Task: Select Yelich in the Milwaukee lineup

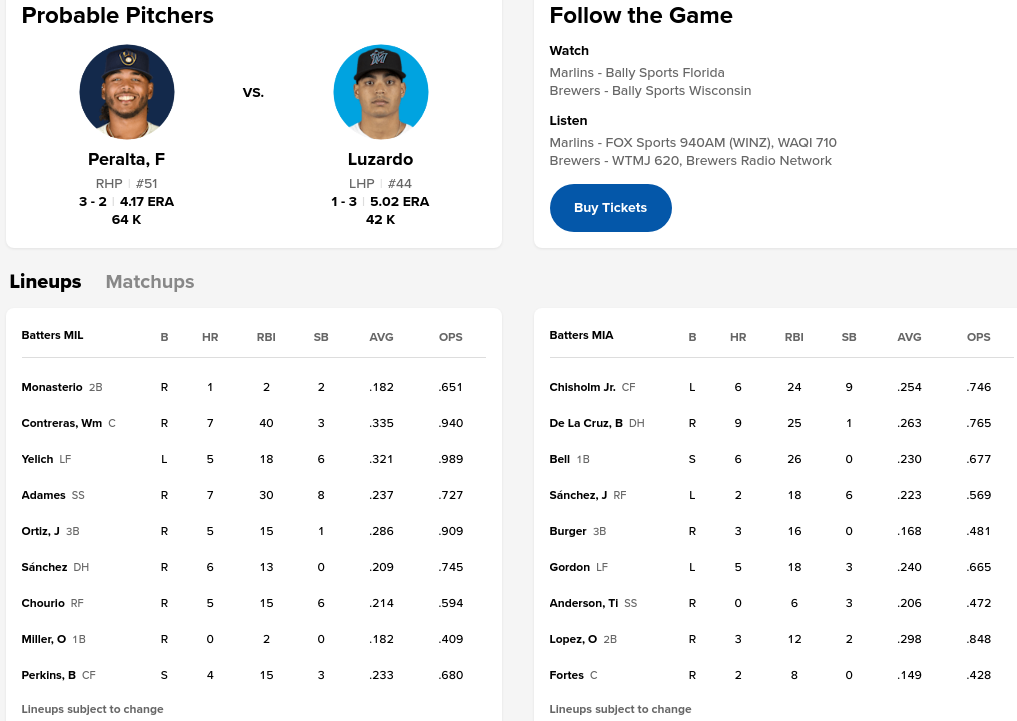Action: point(37,459)
